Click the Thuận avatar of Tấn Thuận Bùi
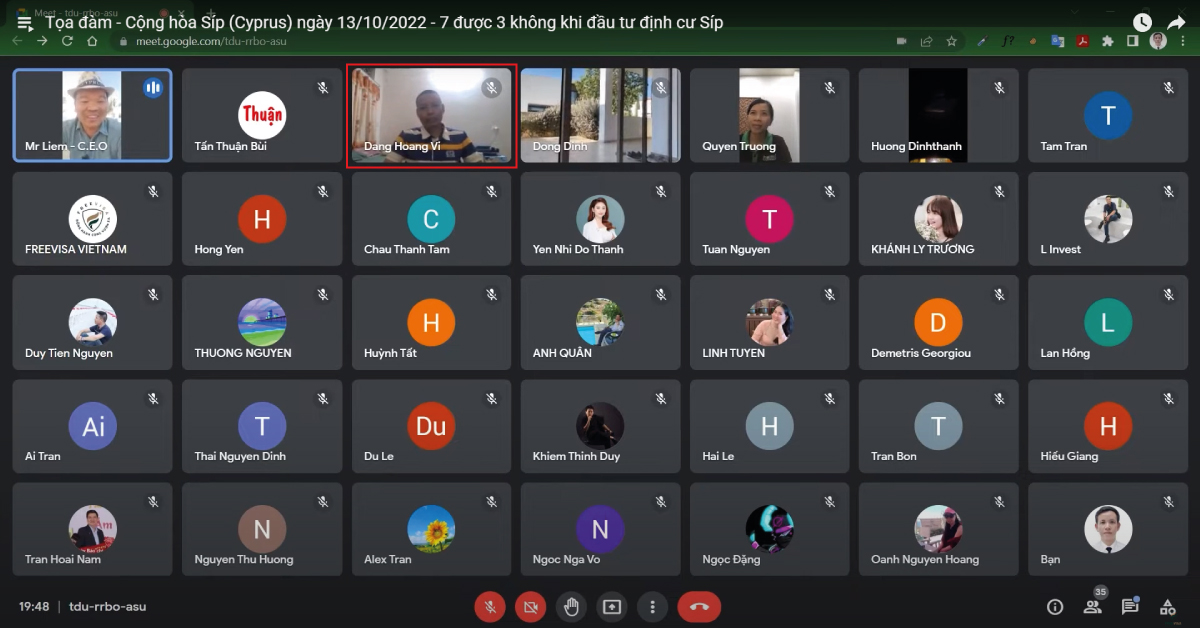This screenshot has height=628, width=1200. [x=262, y=115]
